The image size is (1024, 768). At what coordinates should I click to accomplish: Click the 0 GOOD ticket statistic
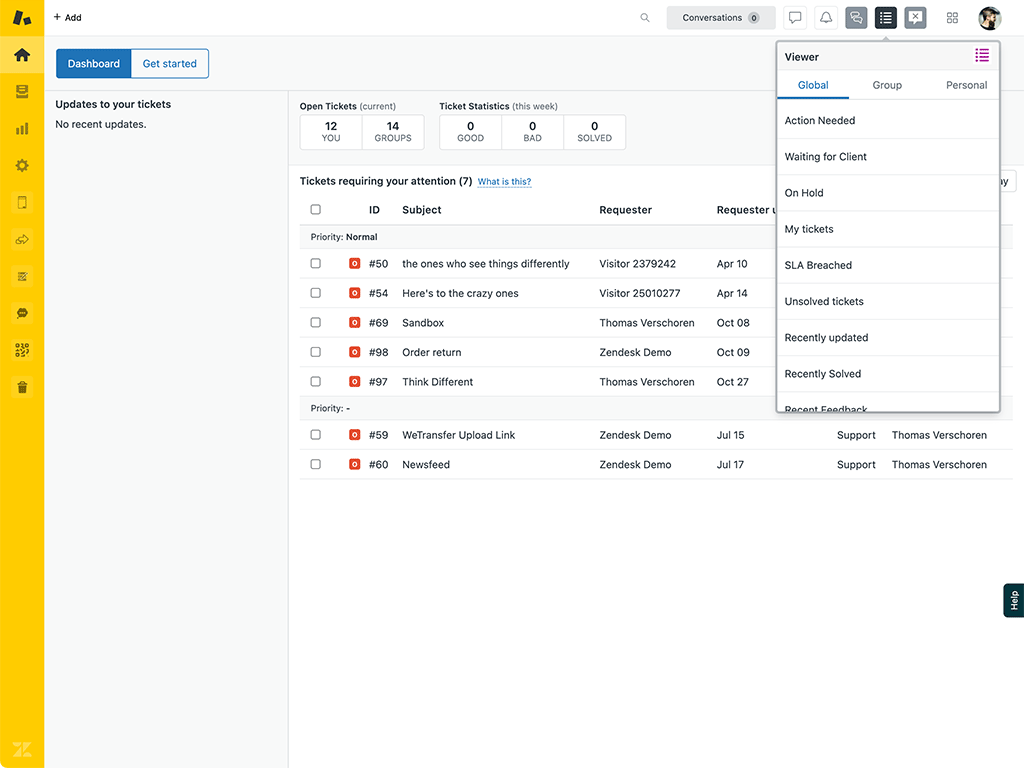[470, 132]
